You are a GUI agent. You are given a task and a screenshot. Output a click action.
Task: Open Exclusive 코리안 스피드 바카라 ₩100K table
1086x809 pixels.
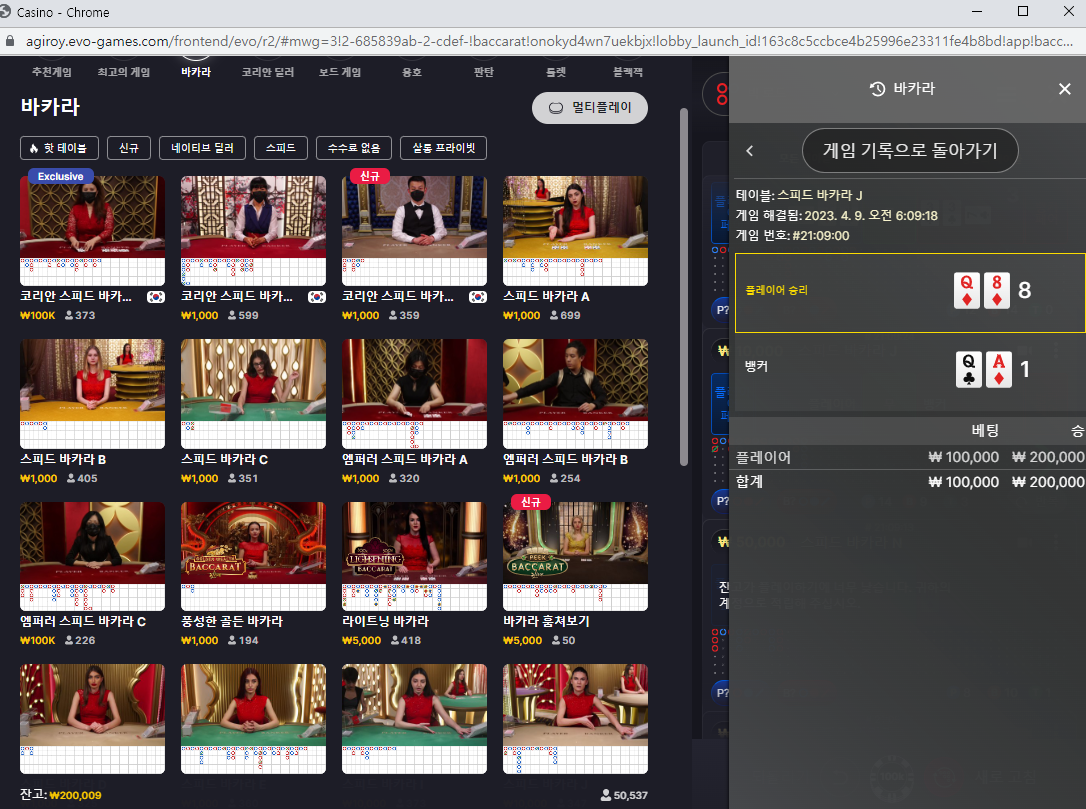tap(92, 231)
